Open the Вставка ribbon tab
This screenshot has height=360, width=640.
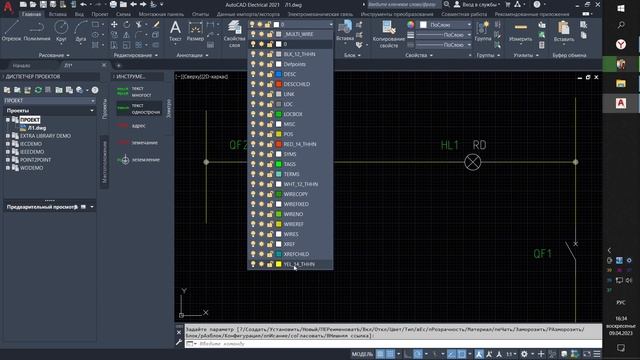point(58,14)
